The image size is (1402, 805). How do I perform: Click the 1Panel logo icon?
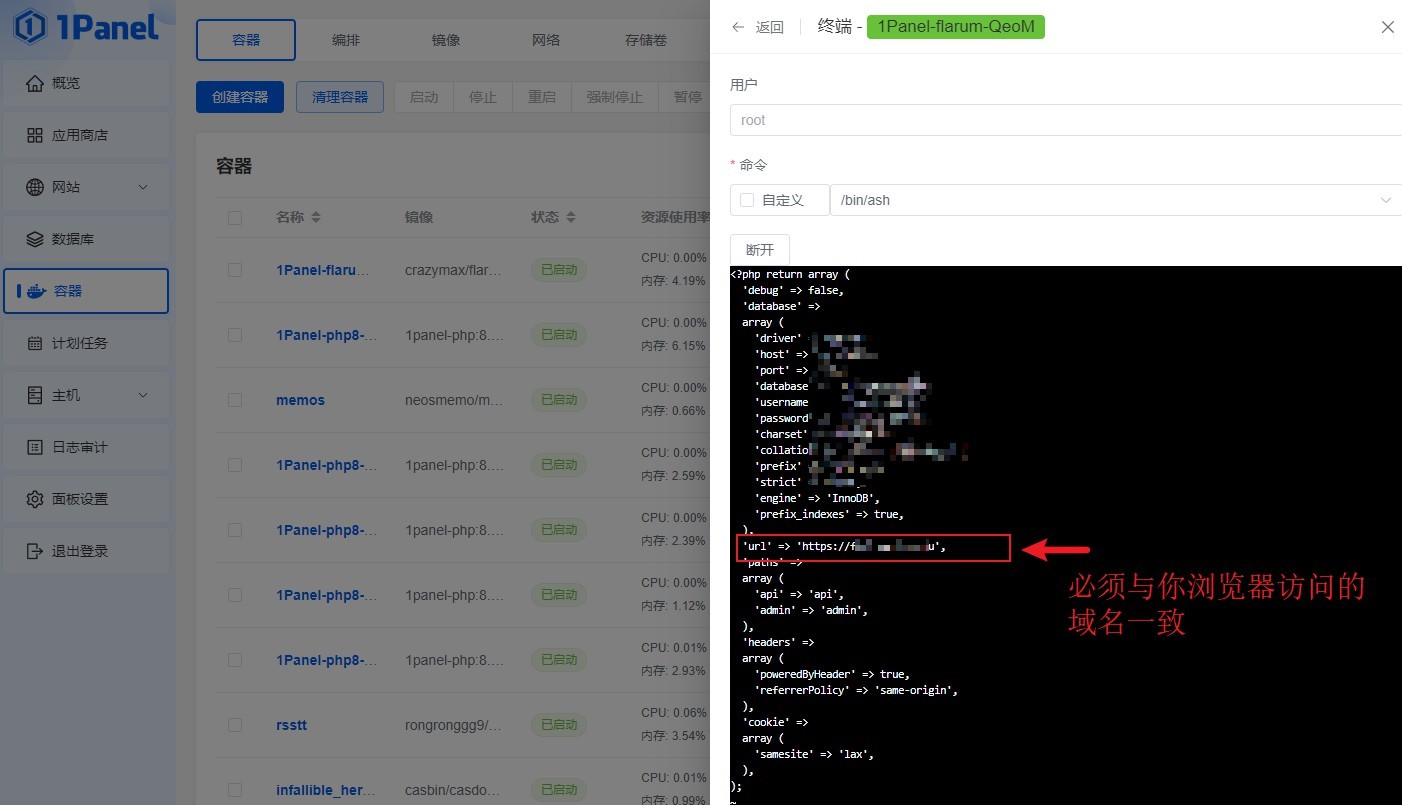coord(31,27)
